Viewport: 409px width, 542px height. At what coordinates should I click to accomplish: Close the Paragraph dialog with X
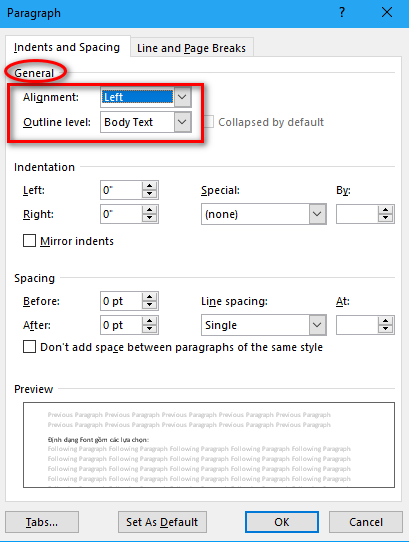(x=387, y=13)
